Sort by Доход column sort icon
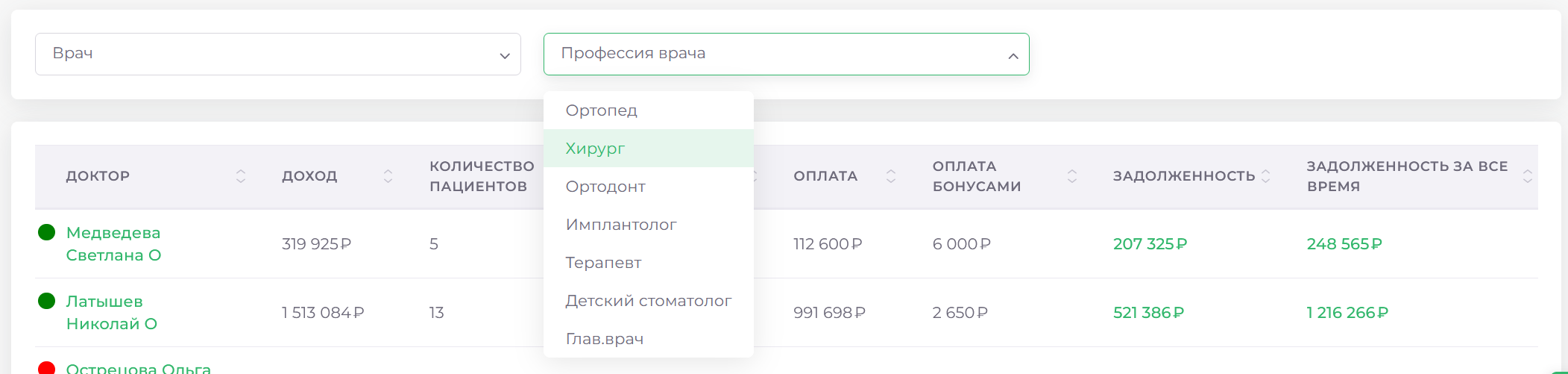Viewport: 1568px width, 374px height. pyautogui.click(x=388, y=176)
